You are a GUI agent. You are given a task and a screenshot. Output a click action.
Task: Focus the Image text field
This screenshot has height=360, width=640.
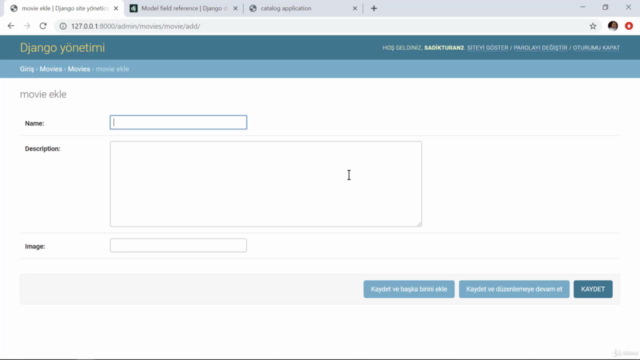coord(178,245)
